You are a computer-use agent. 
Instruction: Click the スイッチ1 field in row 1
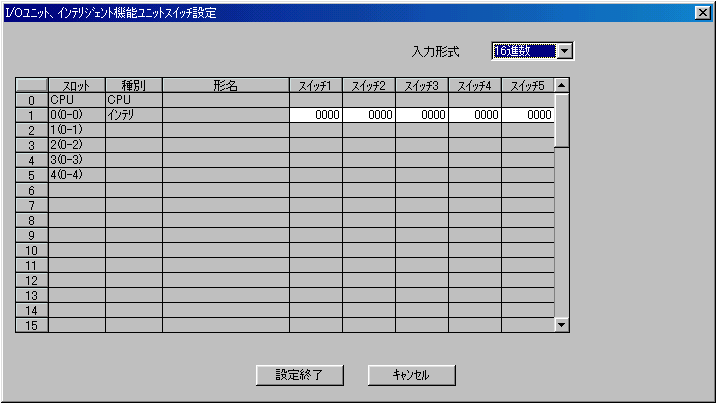[316, 115]
